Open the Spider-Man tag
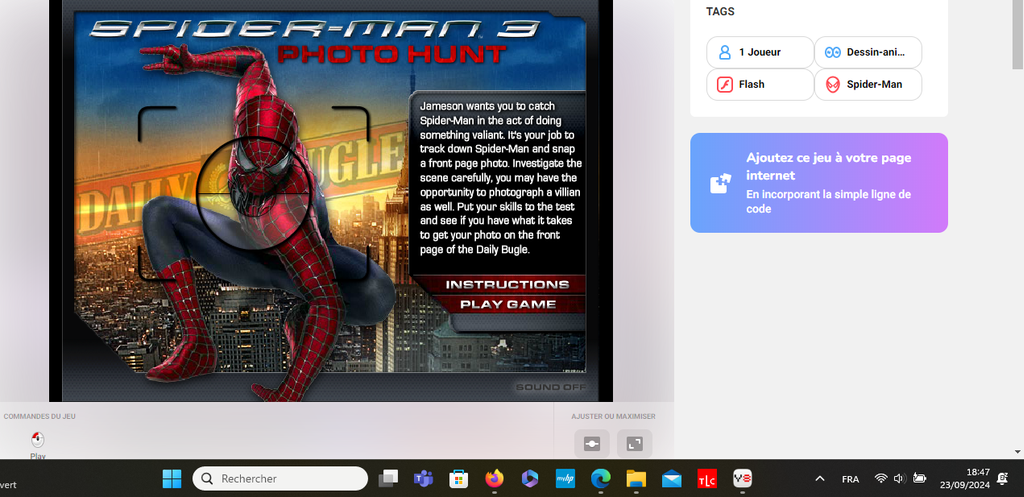1024x497 pixels. click(x=867, y=84)
